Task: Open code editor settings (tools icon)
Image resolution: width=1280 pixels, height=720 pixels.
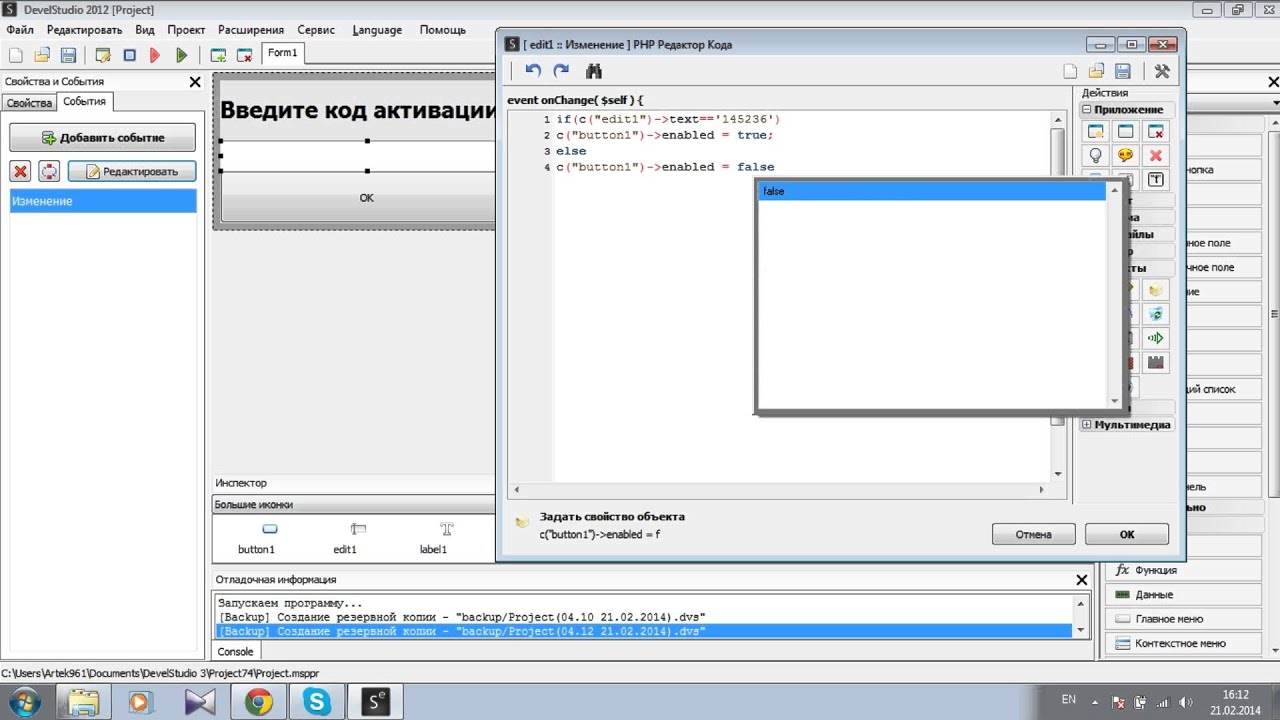Action: [1161, 71]
